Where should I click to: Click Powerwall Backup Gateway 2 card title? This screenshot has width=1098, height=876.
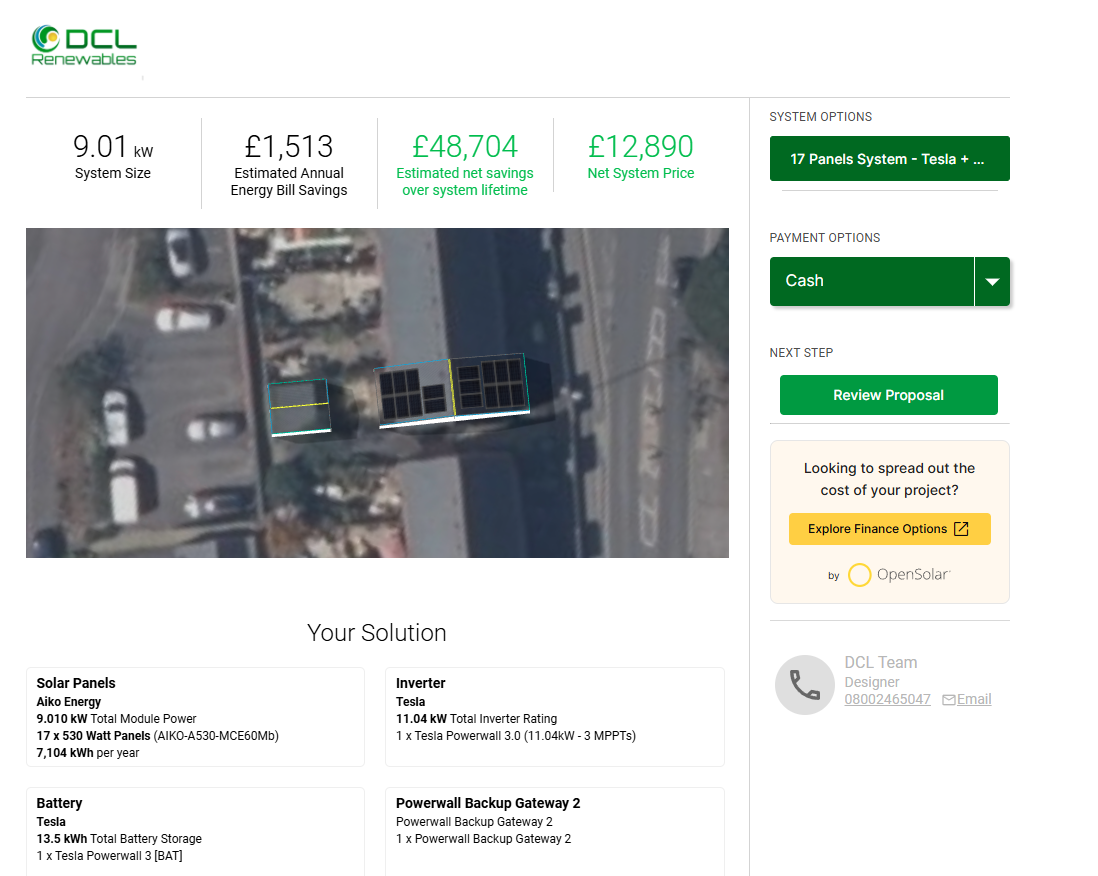pos(488,803)
